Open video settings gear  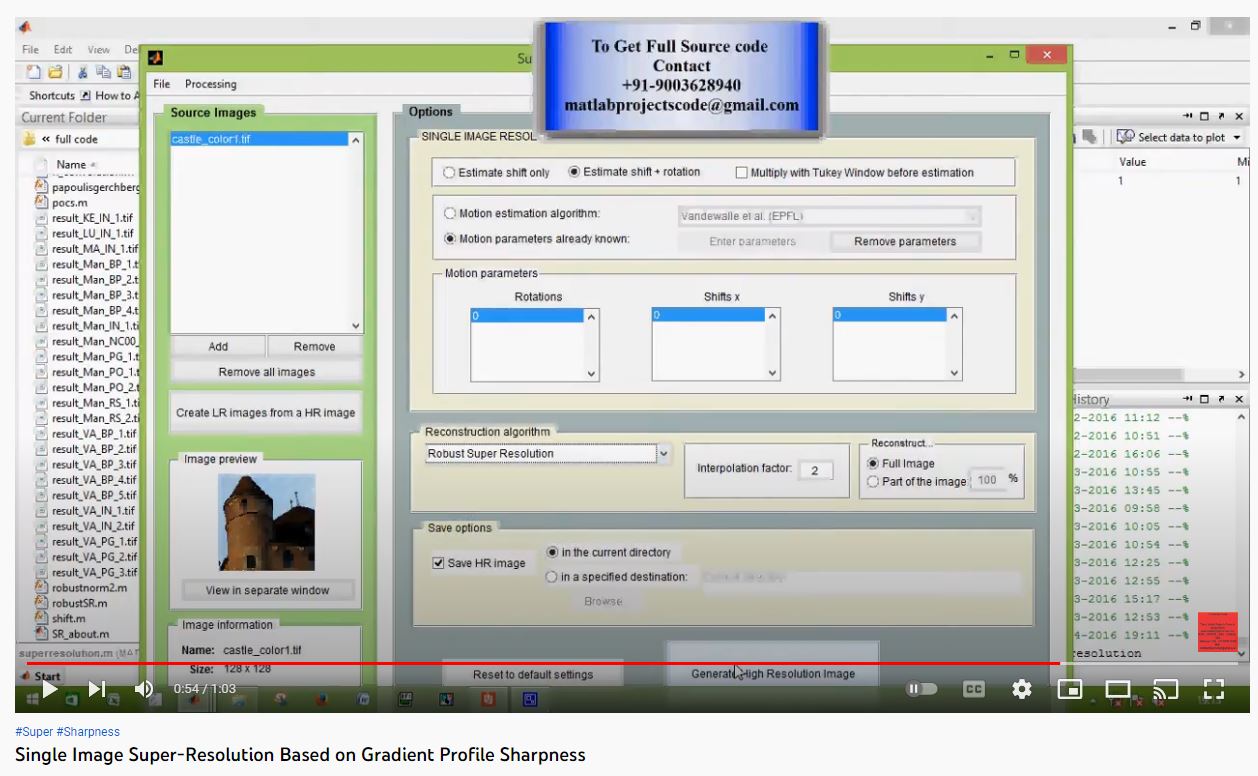[x=1021, y=689]
